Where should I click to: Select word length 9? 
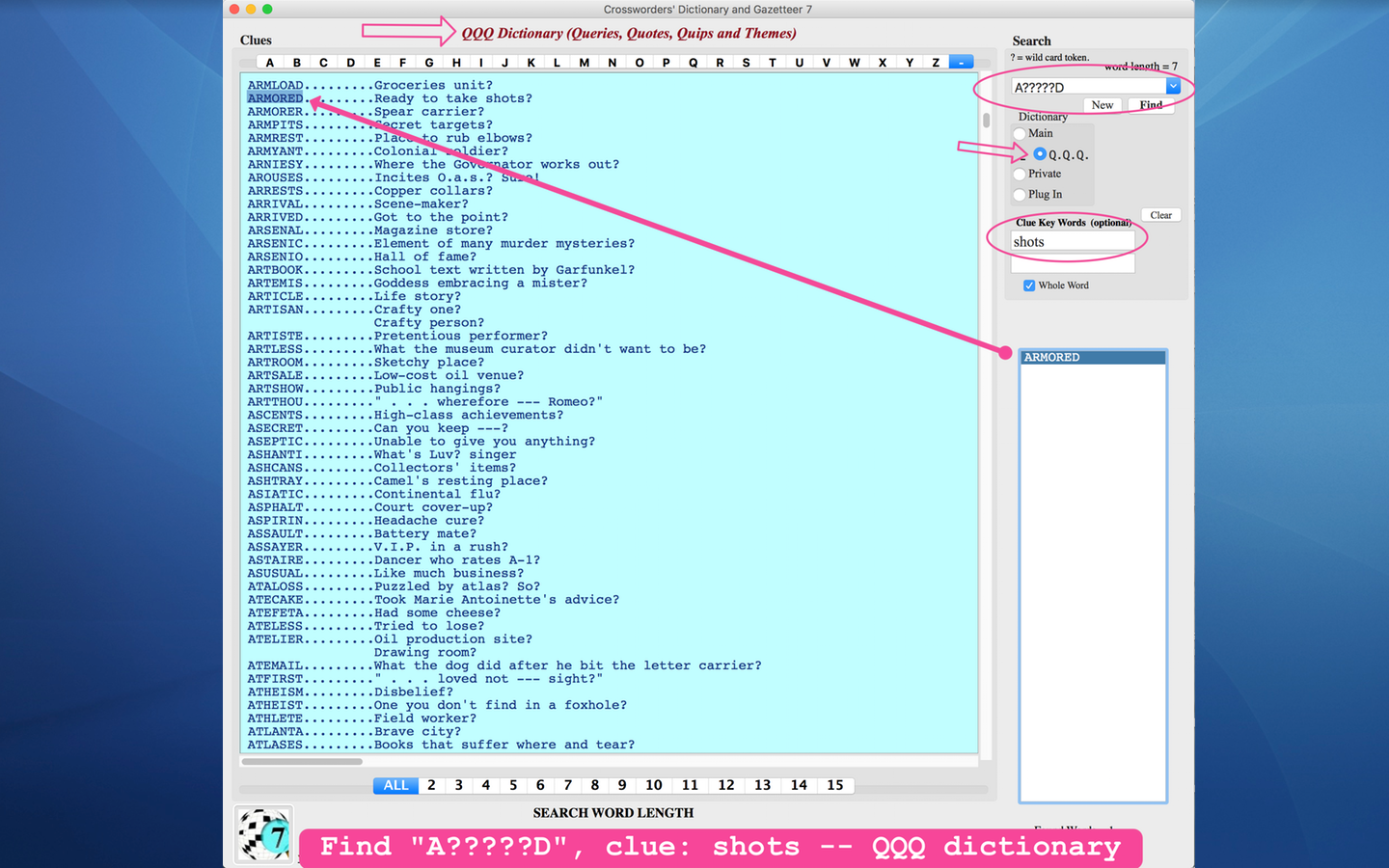(622, 786)
